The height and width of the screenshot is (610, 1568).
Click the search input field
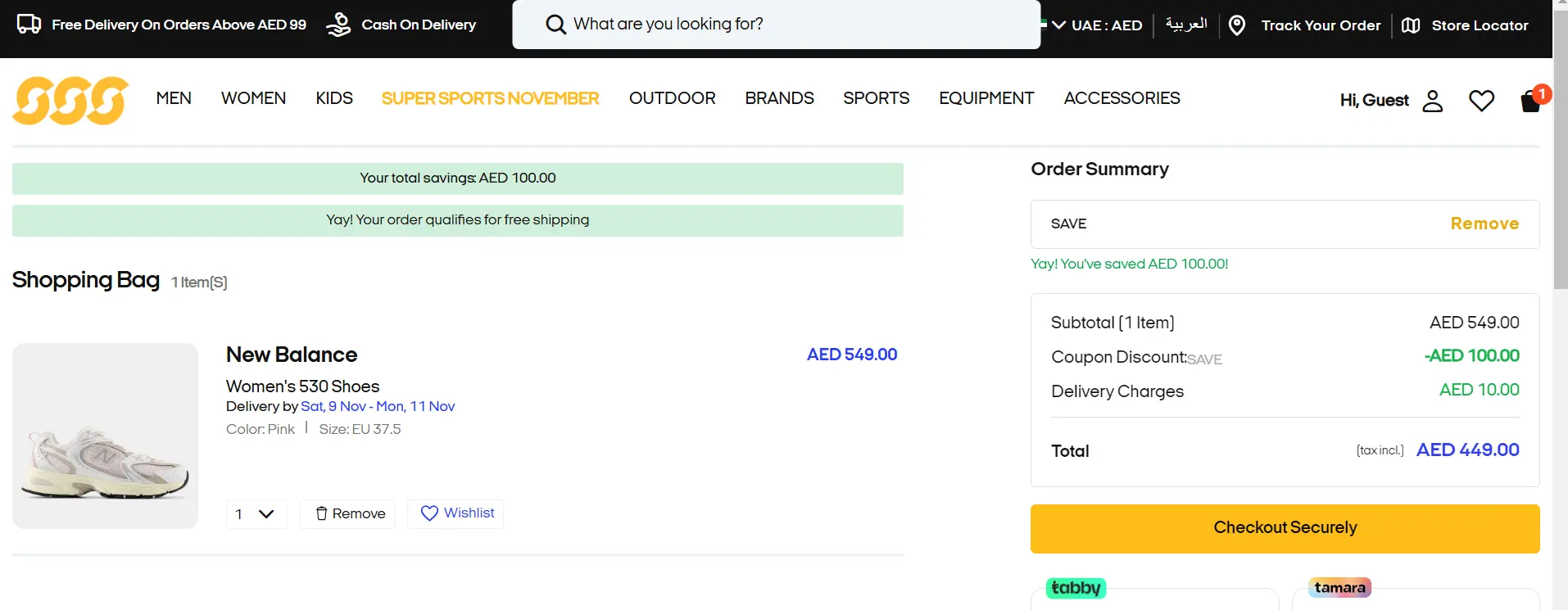pyautogui.click(x=776, y=25)
